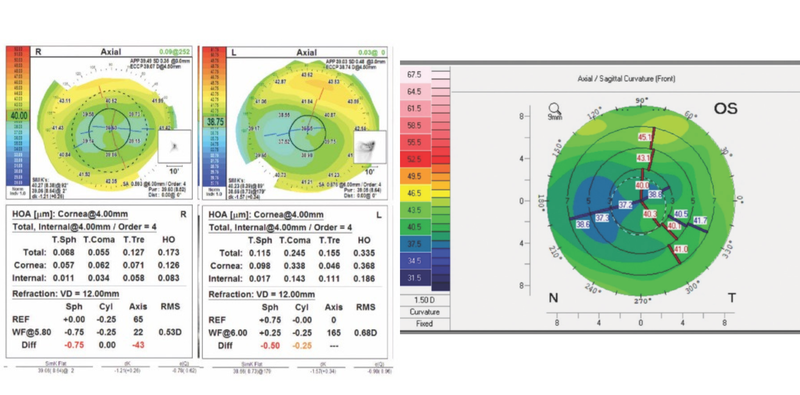Click the right eye RMS value 0.53D
The height and width of the screenshot is (395, 800).
point(169,332)
